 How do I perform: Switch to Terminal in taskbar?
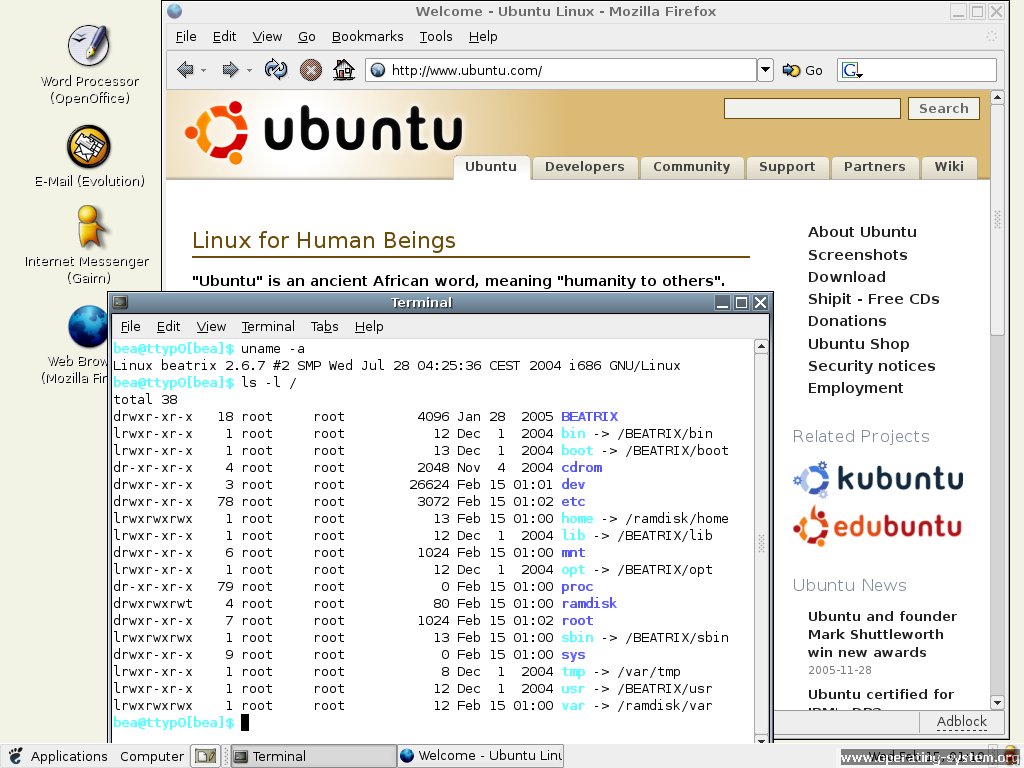click(x=313, y=756)
